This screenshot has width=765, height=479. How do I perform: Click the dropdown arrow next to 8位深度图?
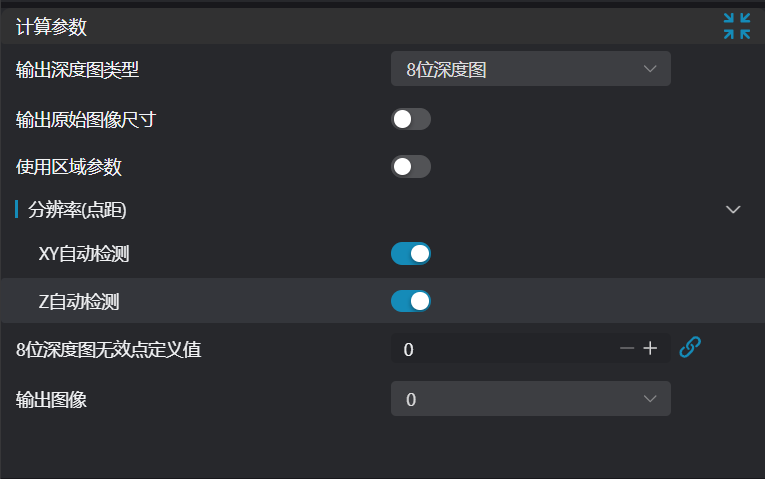pos(650,69)
